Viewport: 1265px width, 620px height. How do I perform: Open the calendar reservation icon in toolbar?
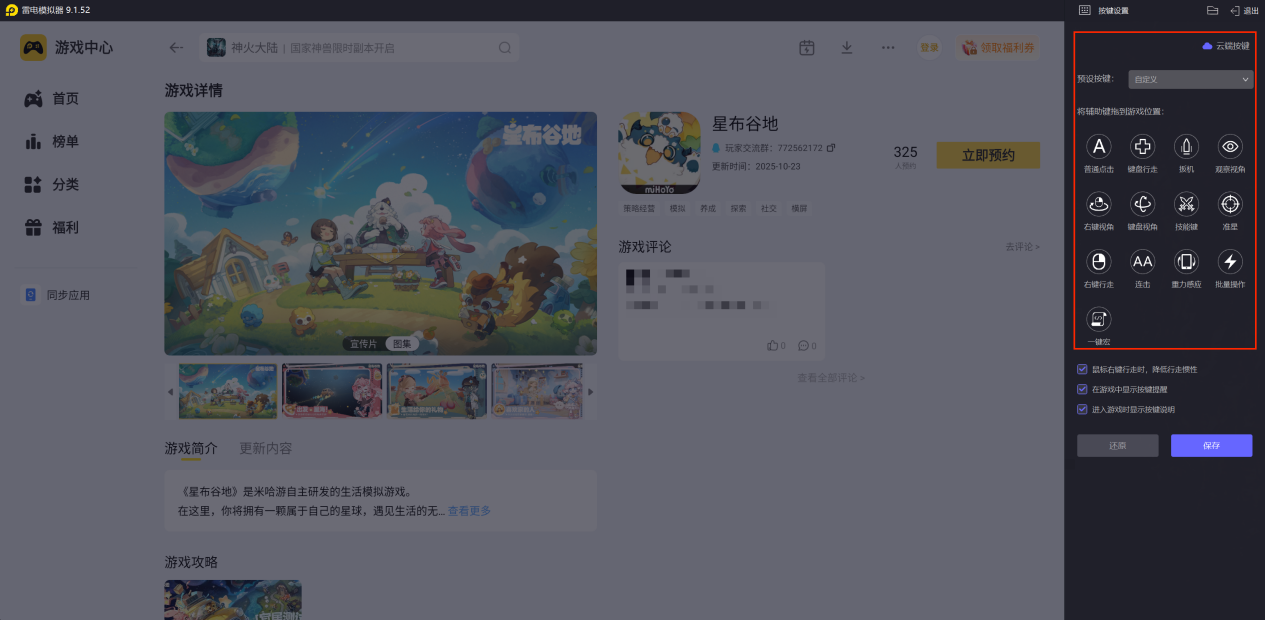pos(807,47)
